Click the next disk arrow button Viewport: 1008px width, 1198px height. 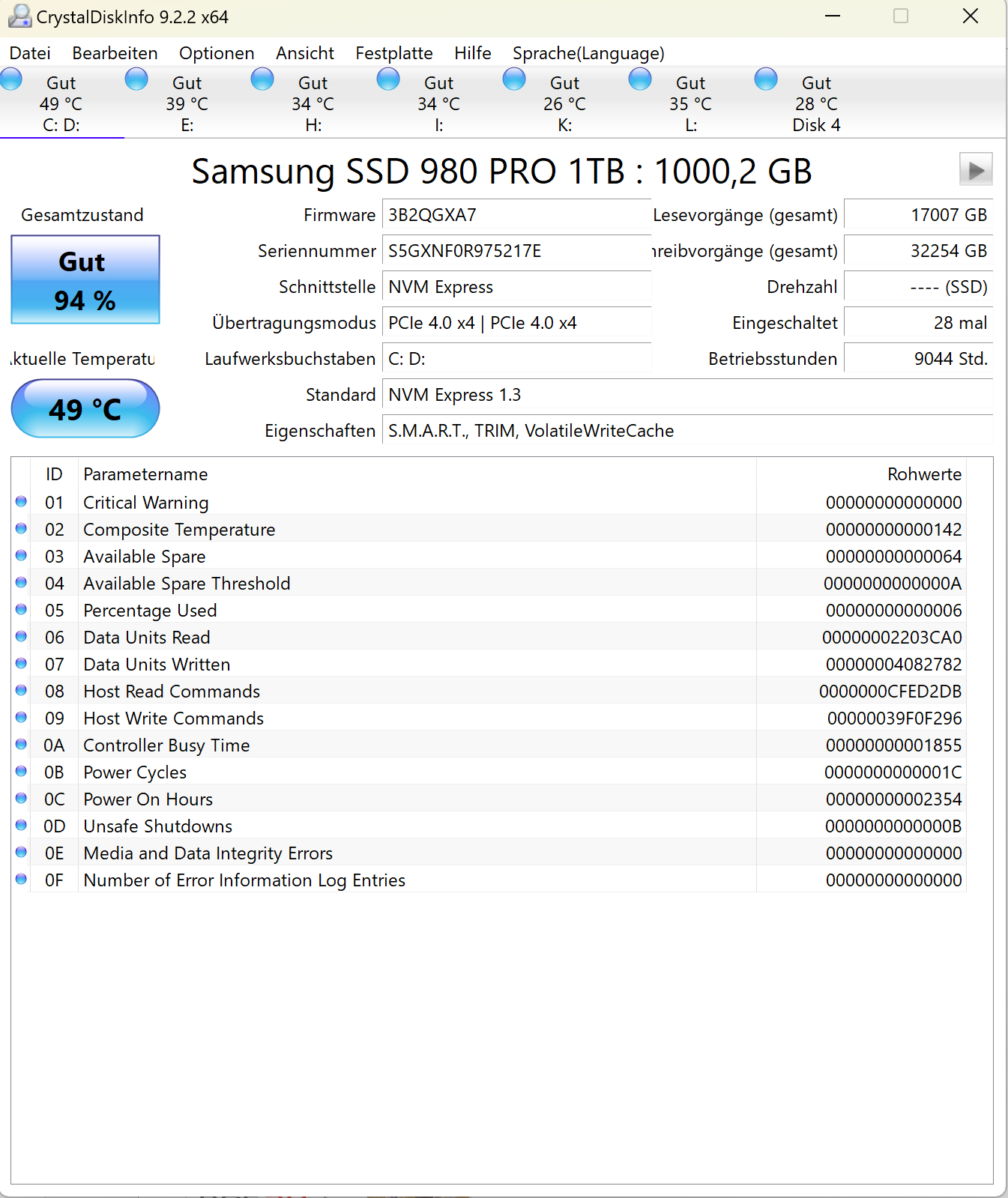[976, 169]
